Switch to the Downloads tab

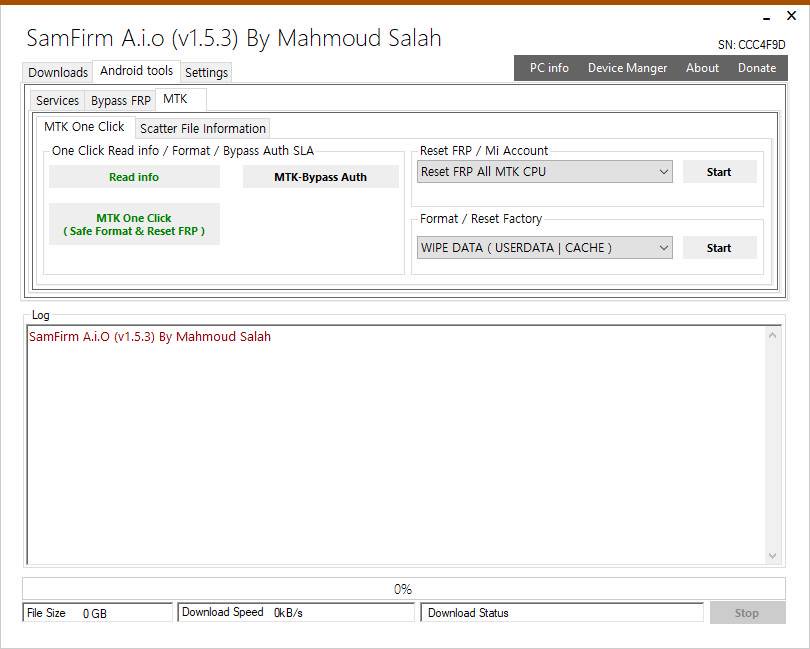[58, 72]
